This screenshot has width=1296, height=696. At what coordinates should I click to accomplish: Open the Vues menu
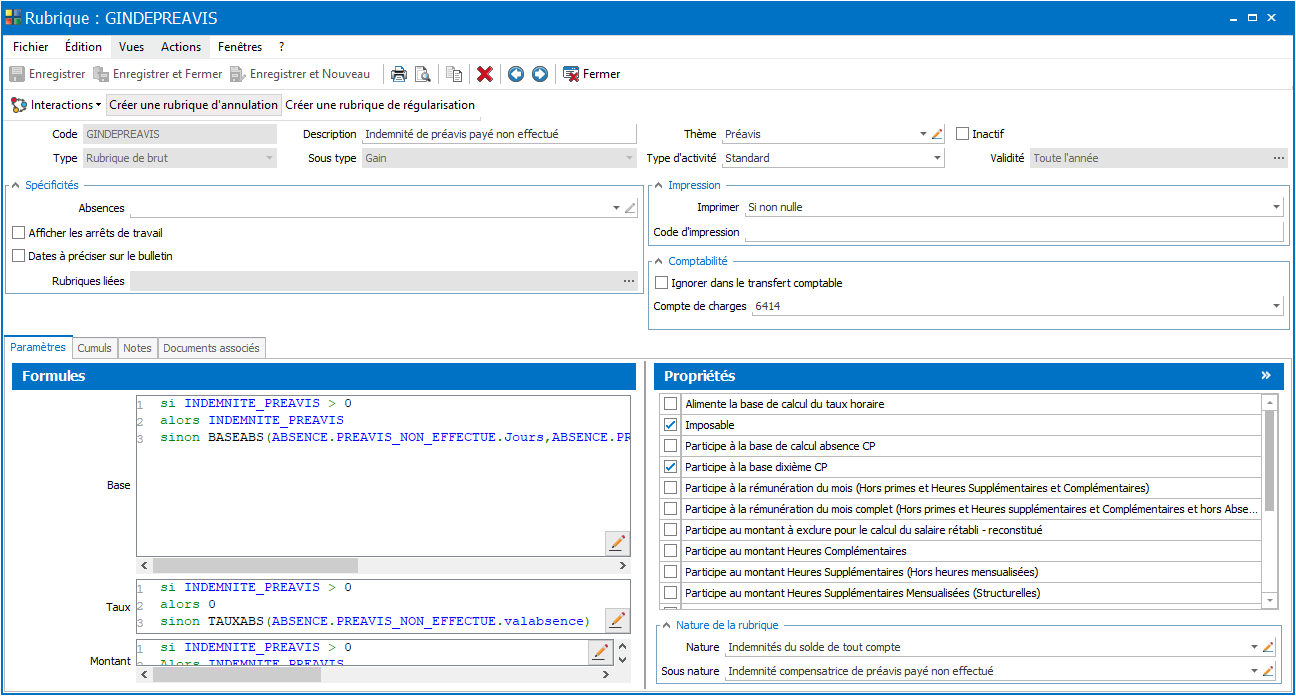(x=131, y=47)
